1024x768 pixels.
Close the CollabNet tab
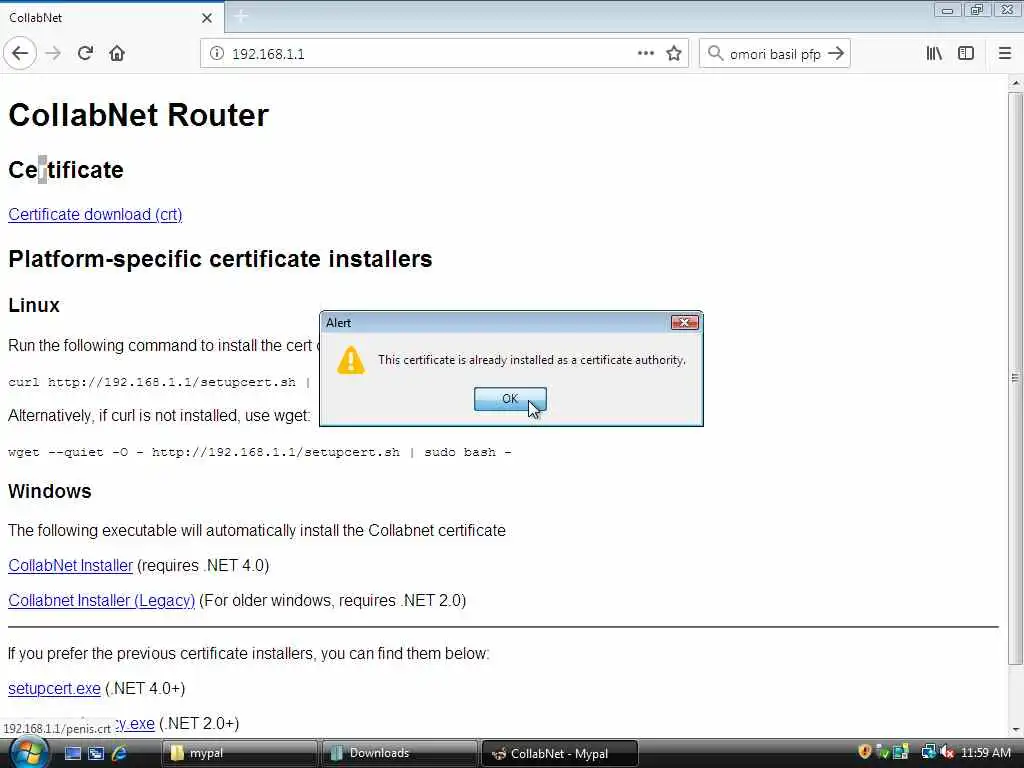pyautogui.click(x=207, y=18)
